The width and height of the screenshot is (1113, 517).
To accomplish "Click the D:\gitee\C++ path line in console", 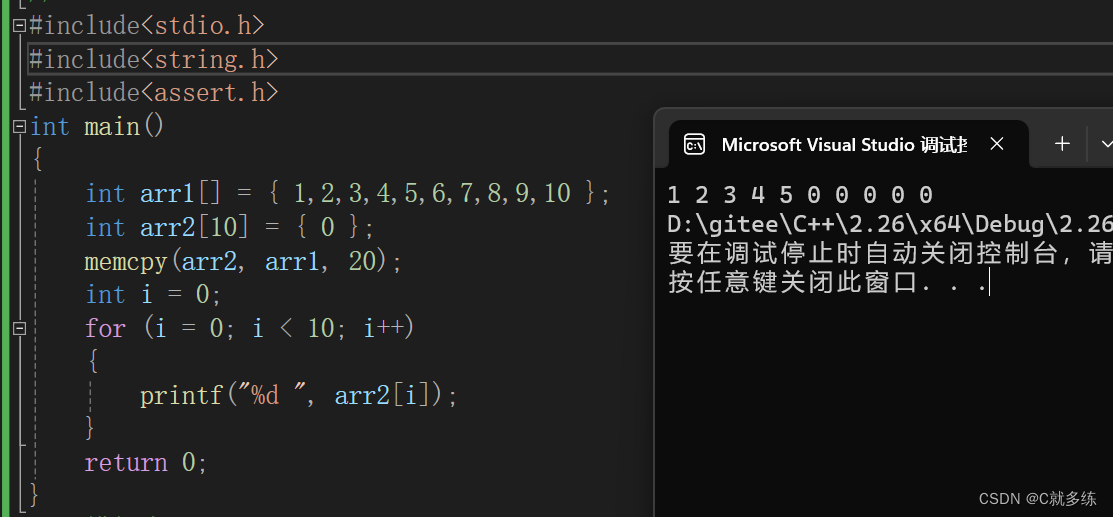I will coord(890,224).
